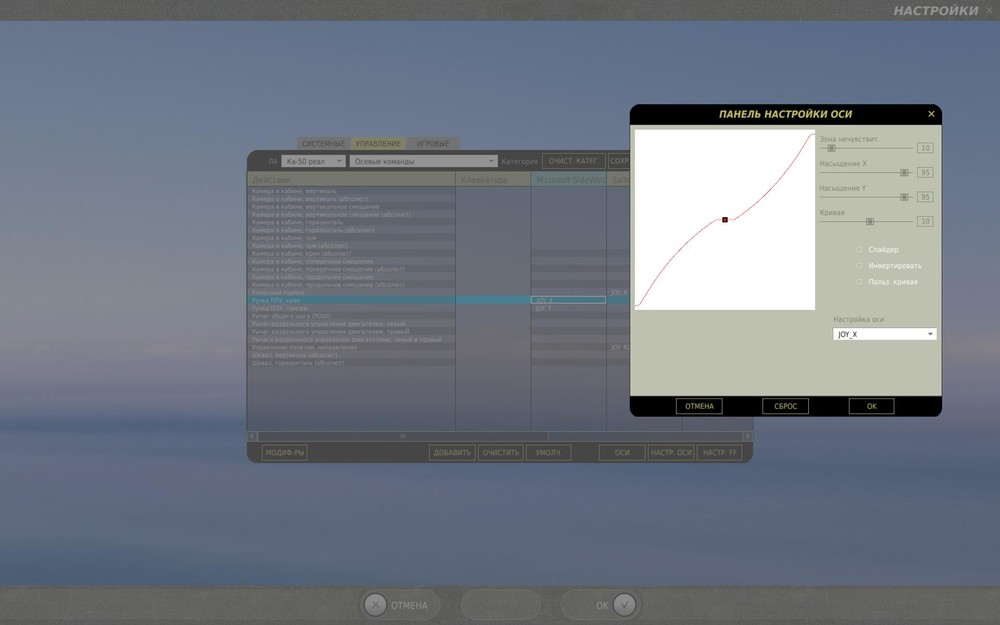This screenshot has width=1000, height=625.
Task: Click the Зона нечувствит. value field showing 10
Action: (925, 148)
